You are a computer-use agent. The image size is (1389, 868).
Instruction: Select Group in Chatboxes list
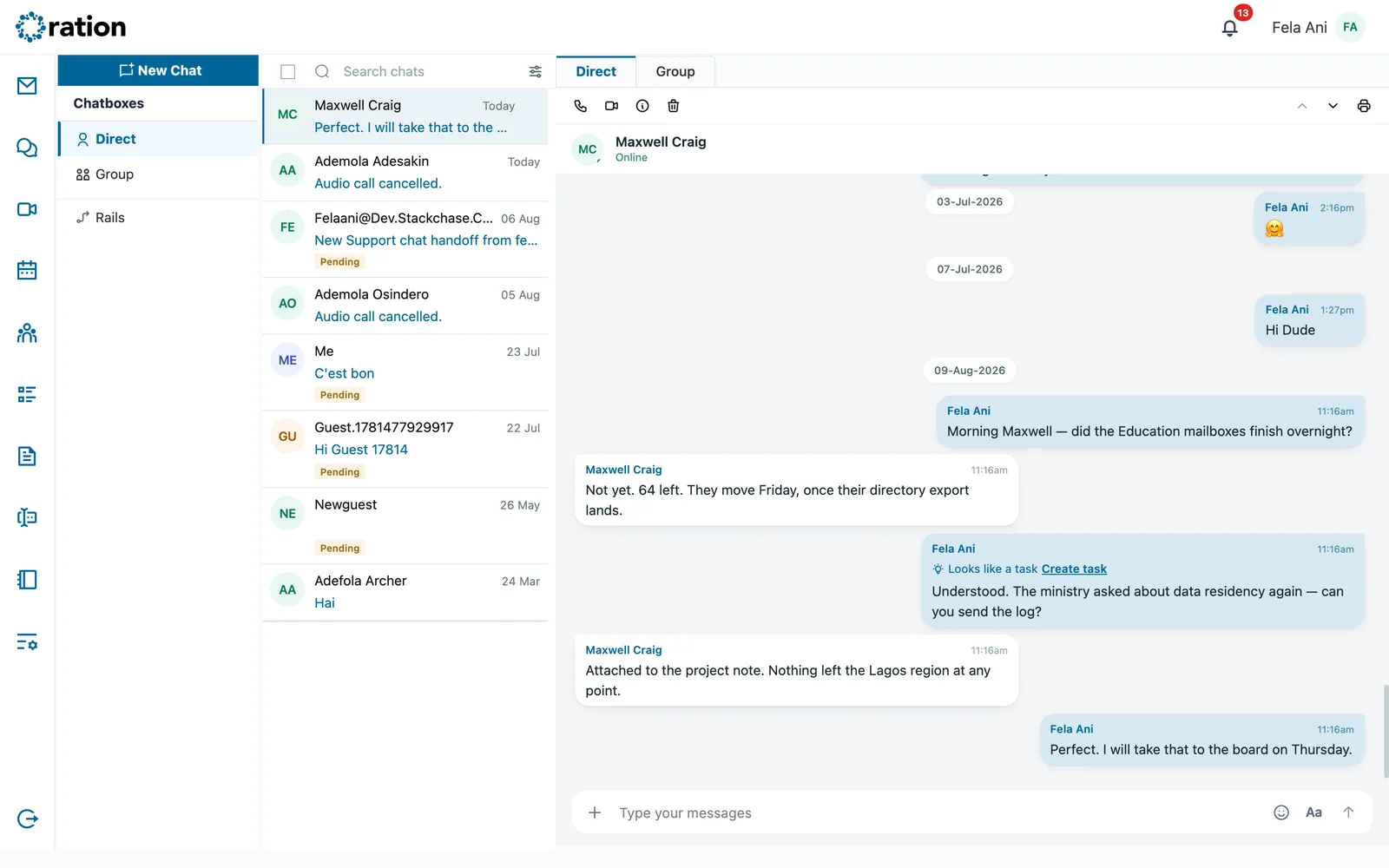click(x=159, y=174)
